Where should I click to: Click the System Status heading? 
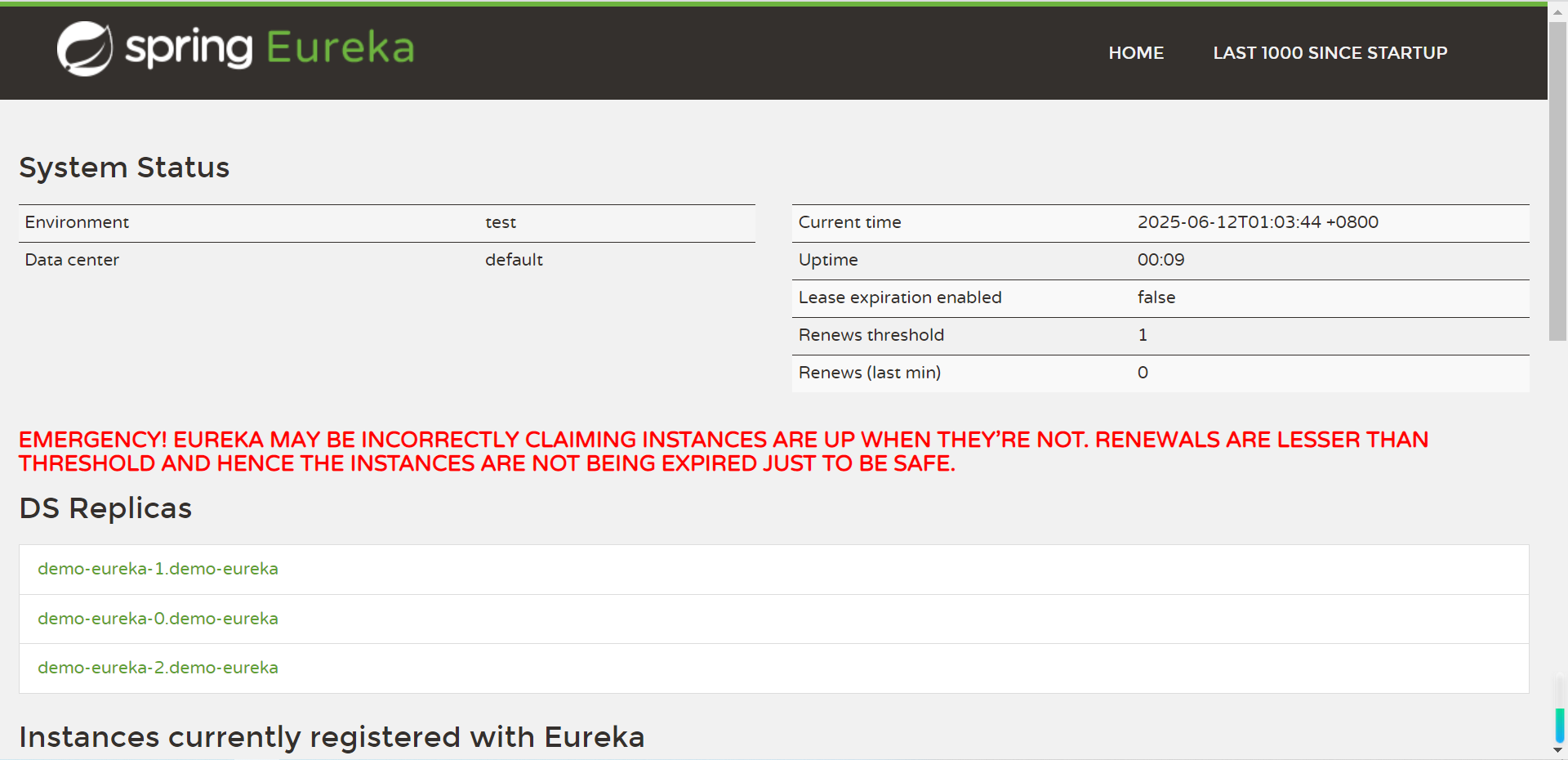[124, 168]
